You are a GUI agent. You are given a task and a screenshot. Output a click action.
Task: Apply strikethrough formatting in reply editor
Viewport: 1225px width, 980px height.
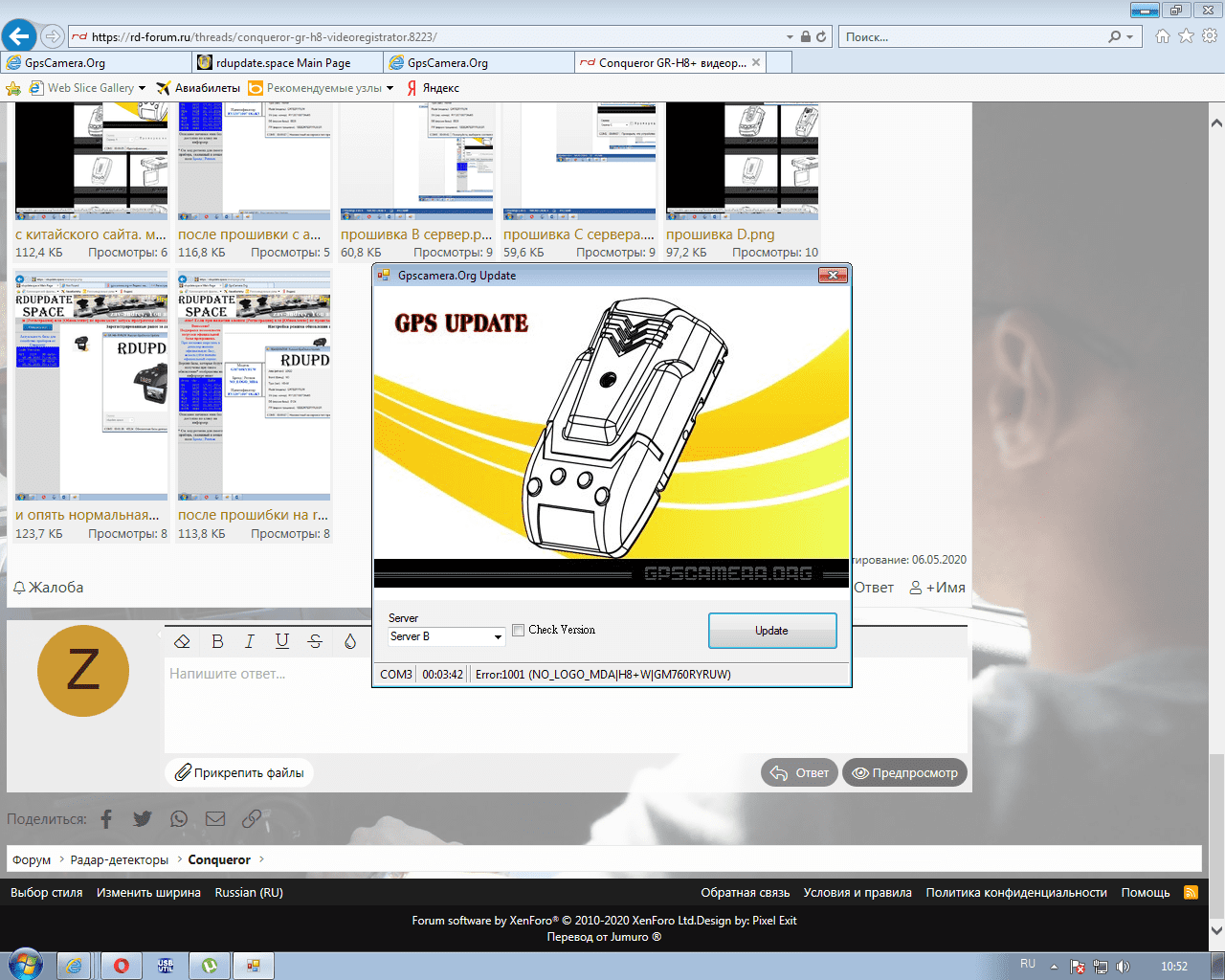315,641
